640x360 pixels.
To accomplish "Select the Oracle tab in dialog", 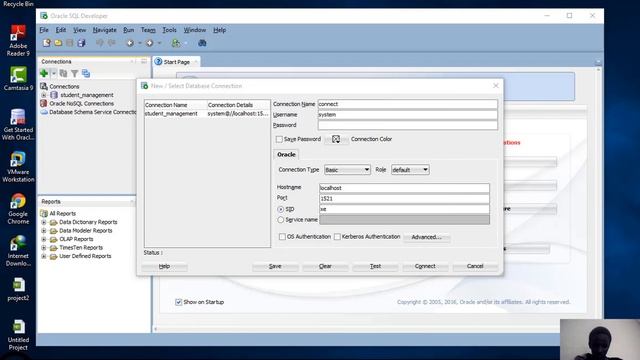I will point(286,155).
